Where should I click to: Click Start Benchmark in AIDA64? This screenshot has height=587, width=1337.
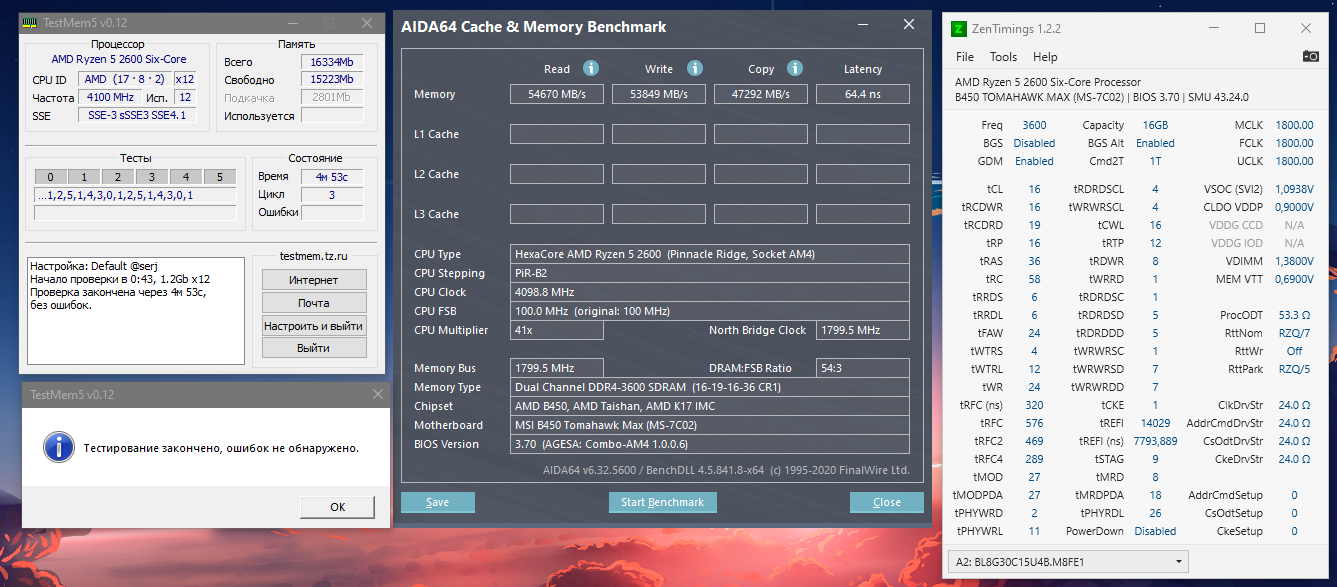662,502
